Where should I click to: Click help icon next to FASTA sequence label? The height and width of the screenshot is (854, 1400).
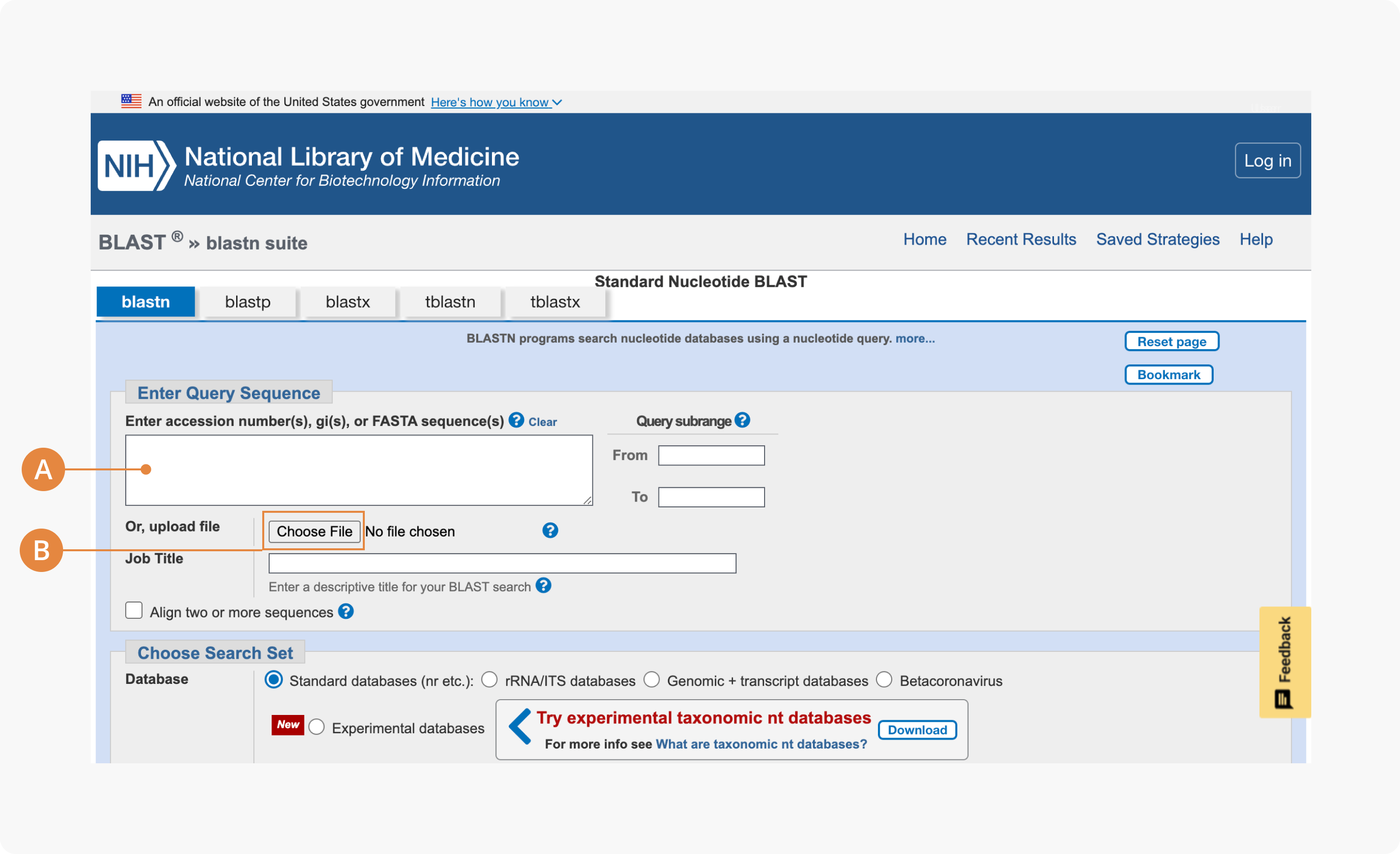516,420
